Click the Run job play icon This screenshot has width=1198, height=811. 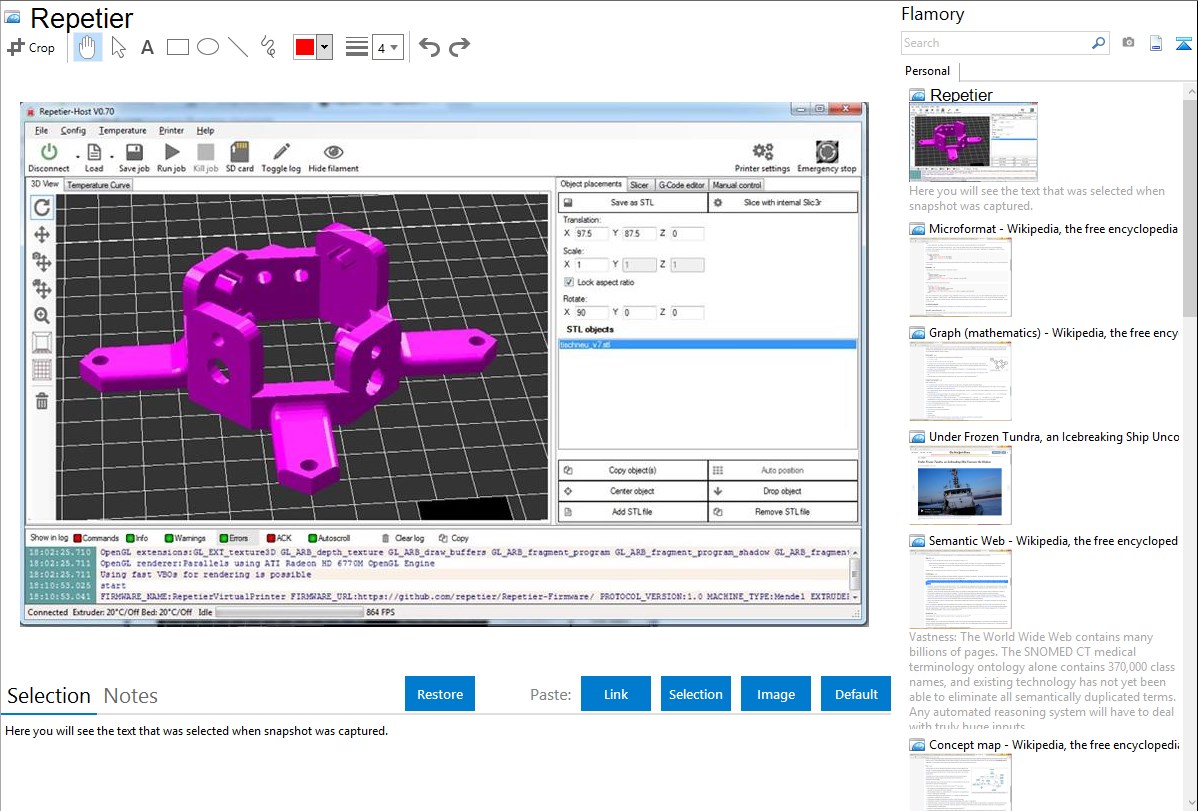tap(172, 152)
